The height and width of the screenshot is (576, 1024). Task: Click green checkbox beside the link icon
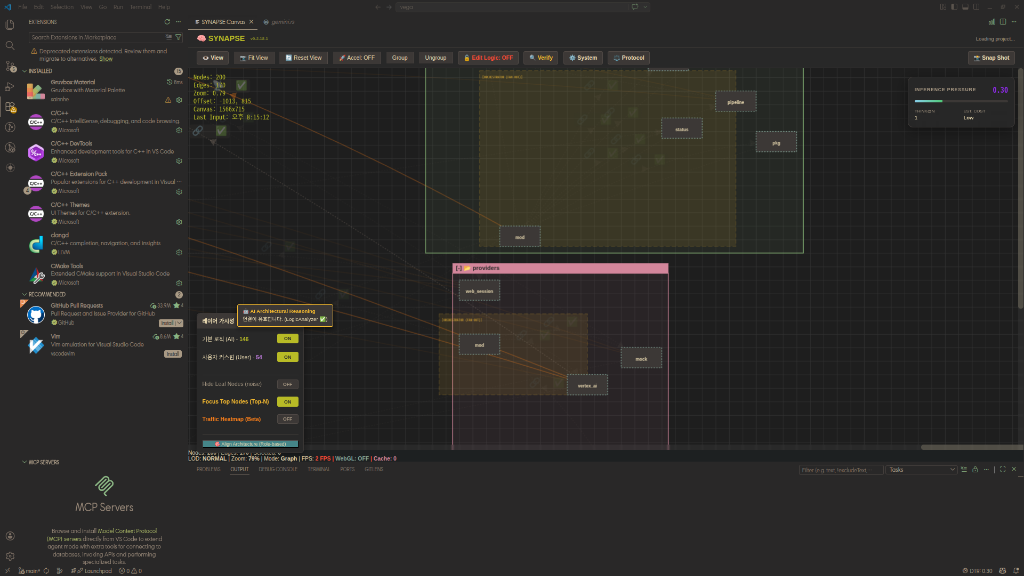221,131
